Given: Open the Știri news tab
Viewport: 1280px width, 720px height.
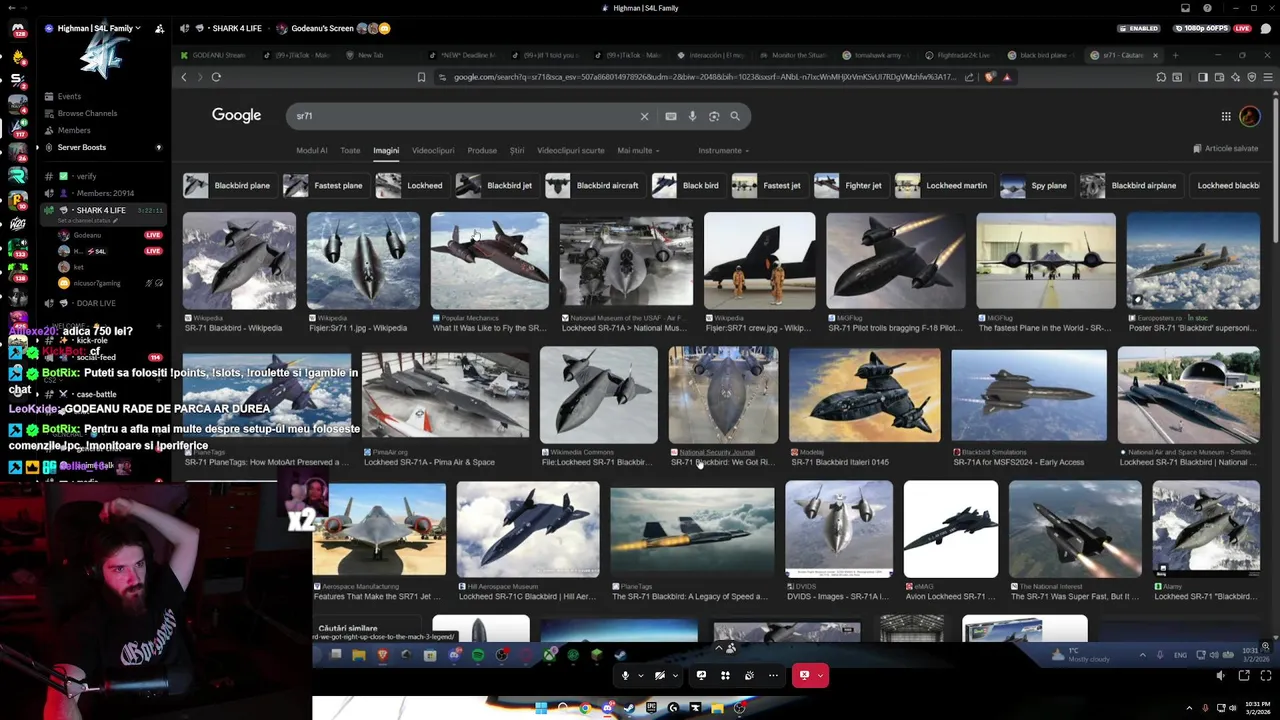Looking at the screenshot, I should [x=517, y=150].
